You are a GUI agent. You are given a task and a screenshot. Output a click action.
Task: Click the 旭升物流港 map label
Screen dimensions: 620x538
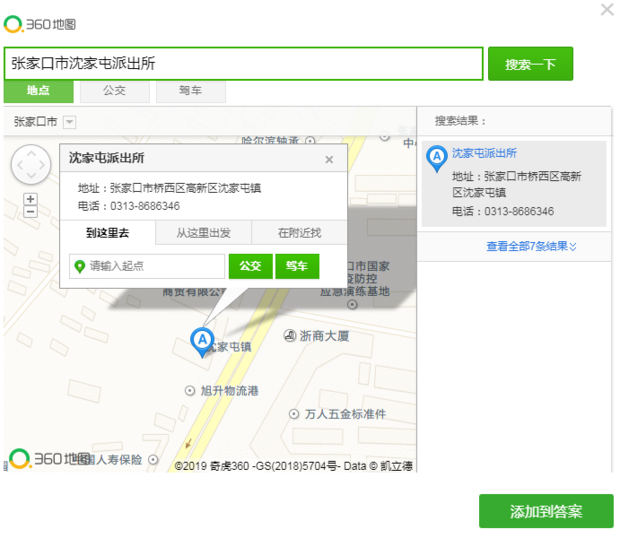229,391
